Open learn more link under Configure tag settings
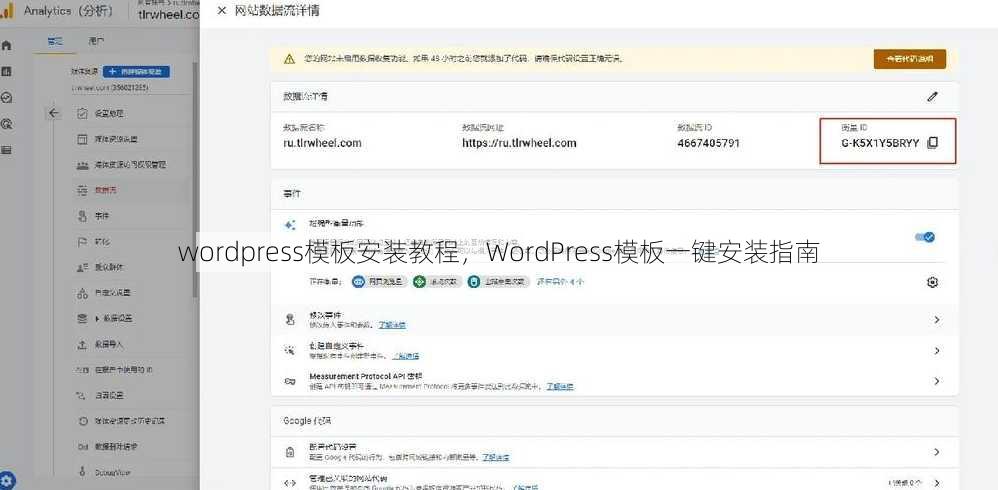The image size is (998, 490). click(x=495, y=457)
